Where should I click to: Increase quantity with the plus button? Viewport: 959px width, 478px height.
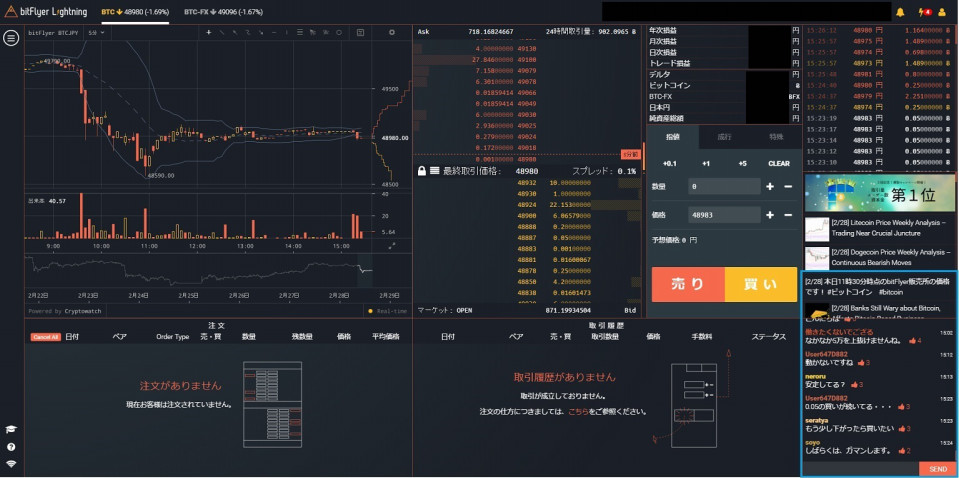coord(770,186)
